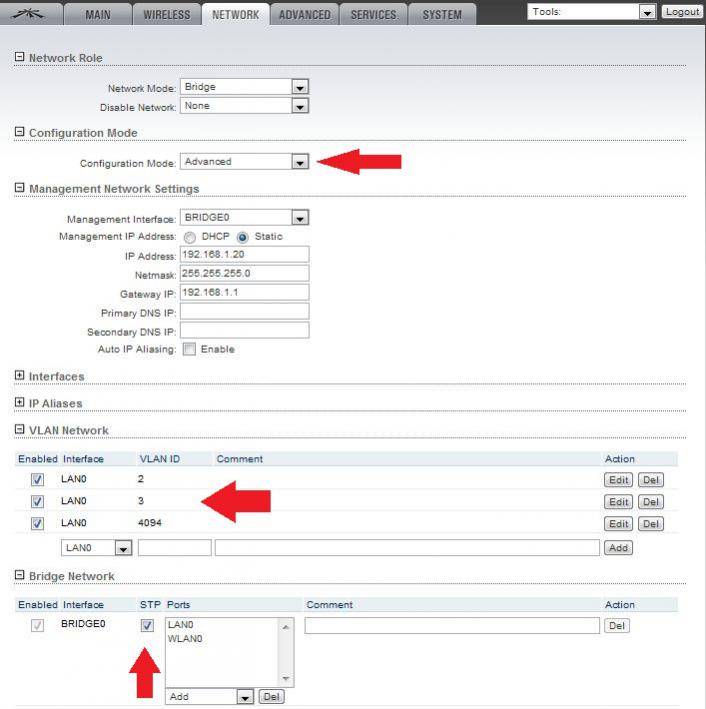Disable VLAN ID 3 enabled checkbox
The width and height of the screenshot is (706, 709).
[38, 502]
